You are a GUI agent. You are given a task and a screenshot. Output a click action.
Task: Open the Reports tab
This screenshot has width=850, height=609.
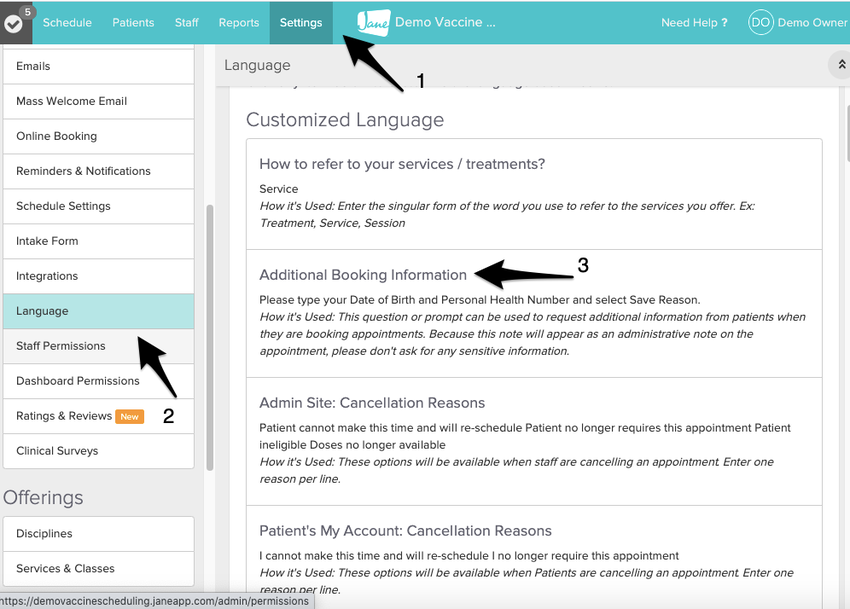coord(238,22)
